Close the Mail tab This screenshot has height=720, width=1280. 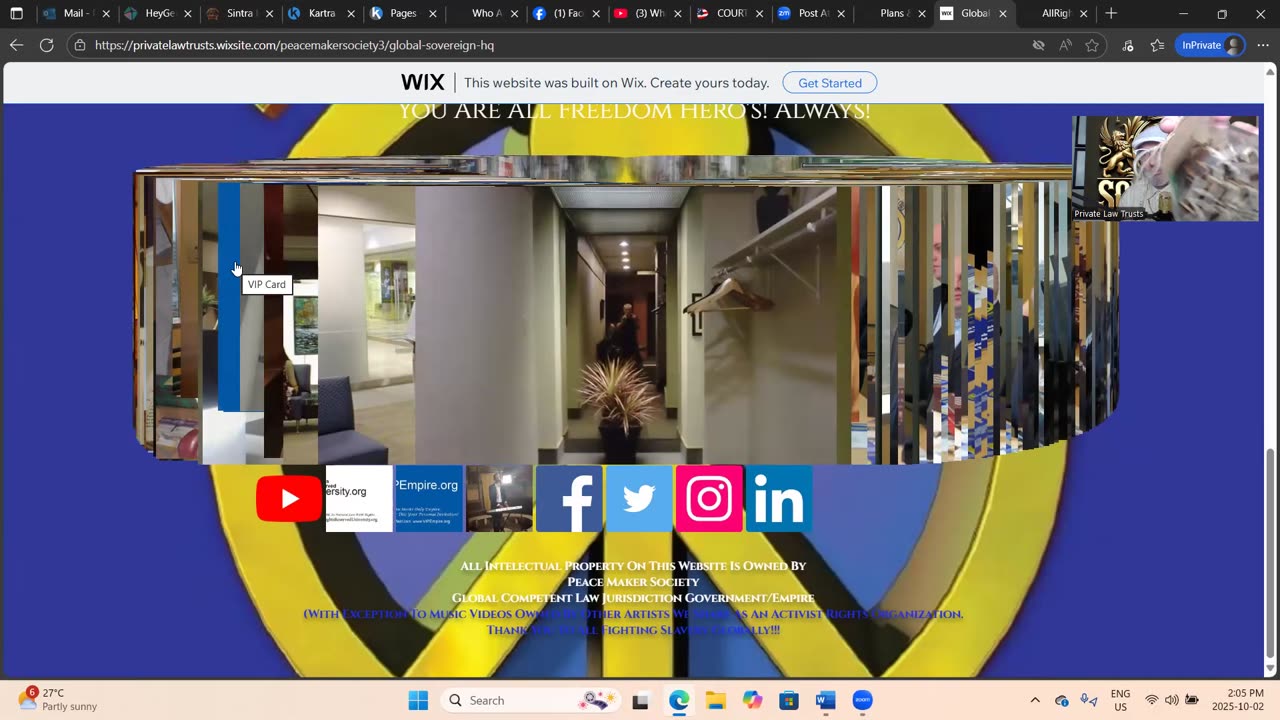click(x=106, y=14)
